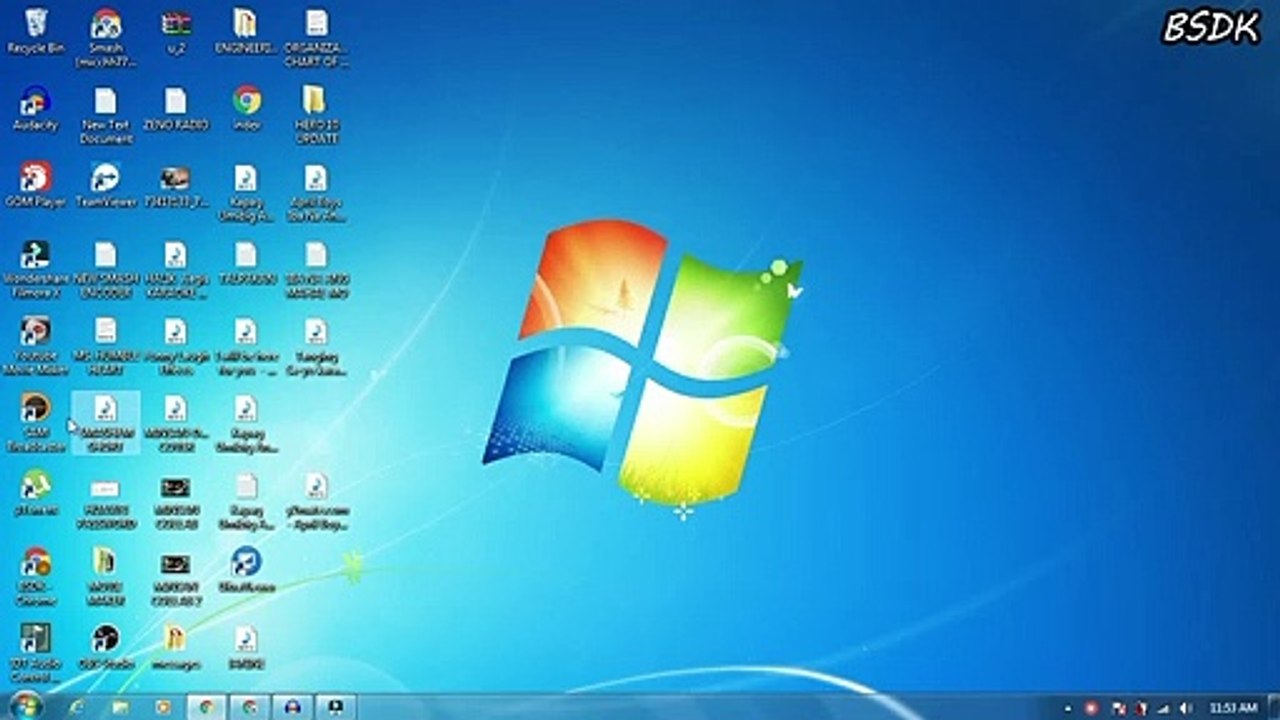This screenshot has height=720, width=1280.
Task: Open Windows Explorer folder on taskbar
Action: point(120,707)
